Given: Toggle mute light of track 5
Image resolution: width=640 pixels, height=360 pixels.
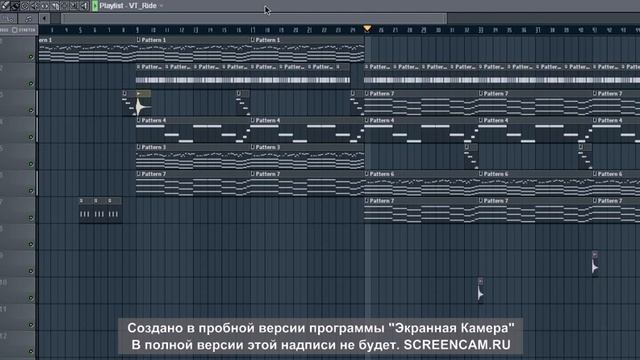Looking at the screenshot, I should [31, 164].
